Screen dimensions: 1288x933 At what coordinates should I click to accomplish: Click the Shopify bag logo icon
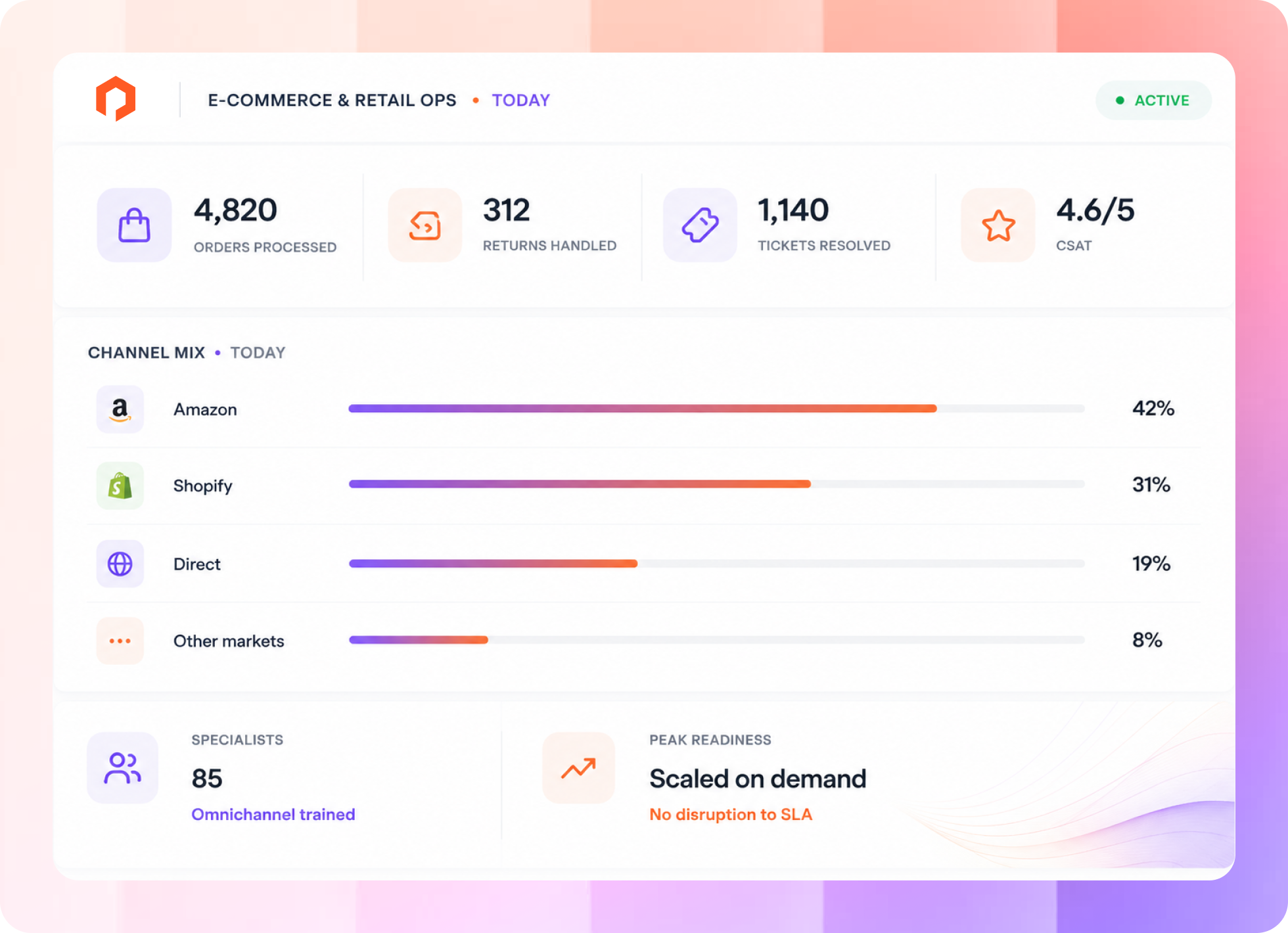120,486
